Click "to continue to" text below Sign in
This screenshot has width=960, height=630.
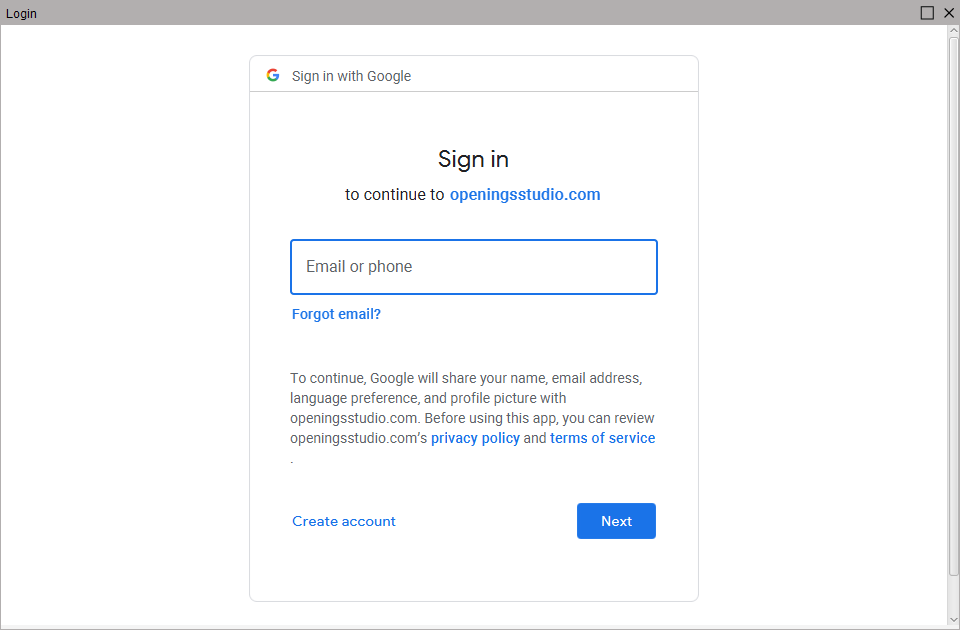[393, 194]
